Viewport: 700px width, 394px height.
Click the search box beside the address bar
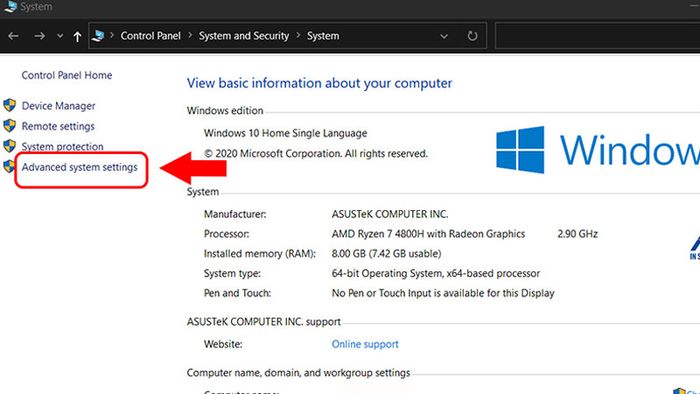pyautogui.click(x=597, y=36)
